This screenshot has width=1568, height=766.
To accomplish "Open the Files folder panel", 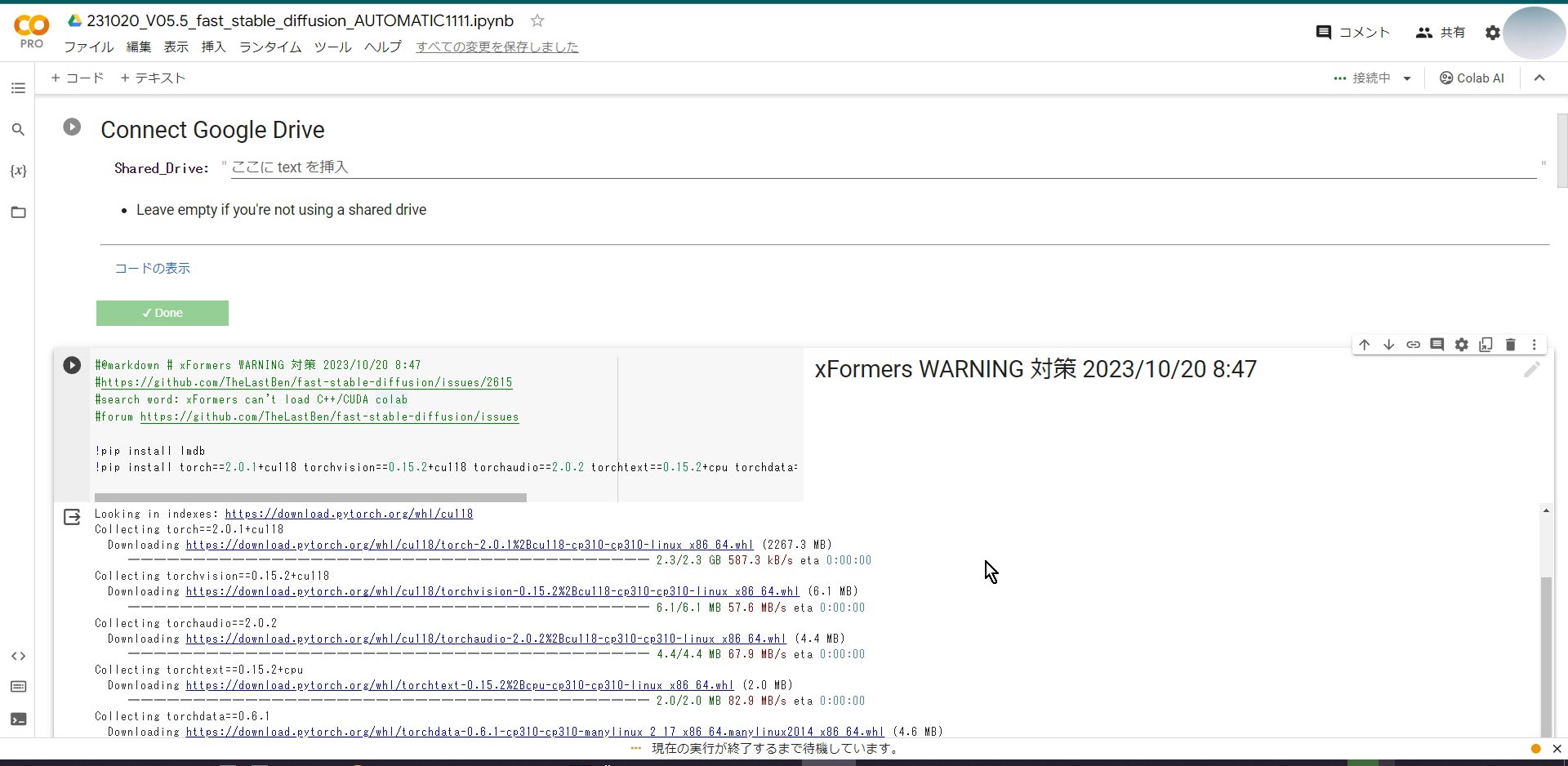I will (18, 212).
